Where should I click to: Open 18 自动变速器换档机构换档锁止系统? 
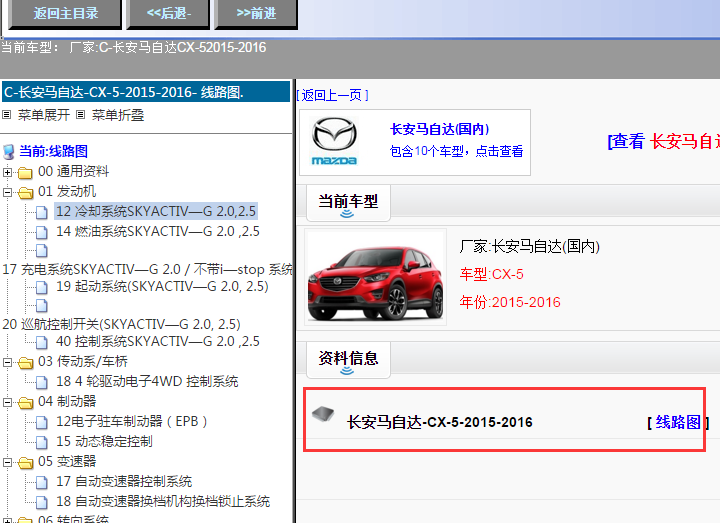pyautogui.click(x=163, y=501)
